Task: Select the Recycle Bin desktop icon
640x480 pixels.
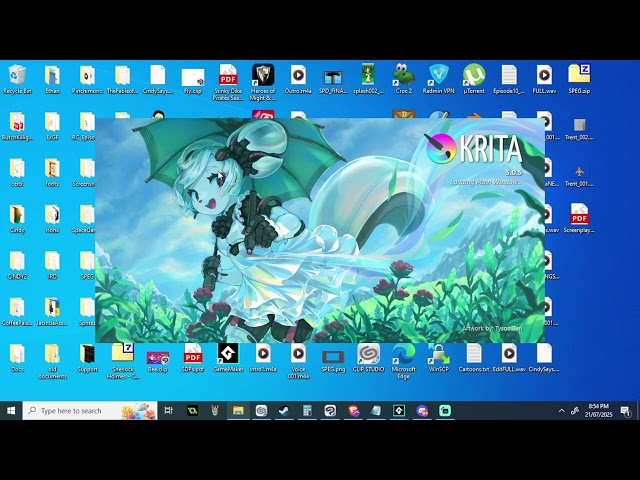Action: [x=17, y=79]
